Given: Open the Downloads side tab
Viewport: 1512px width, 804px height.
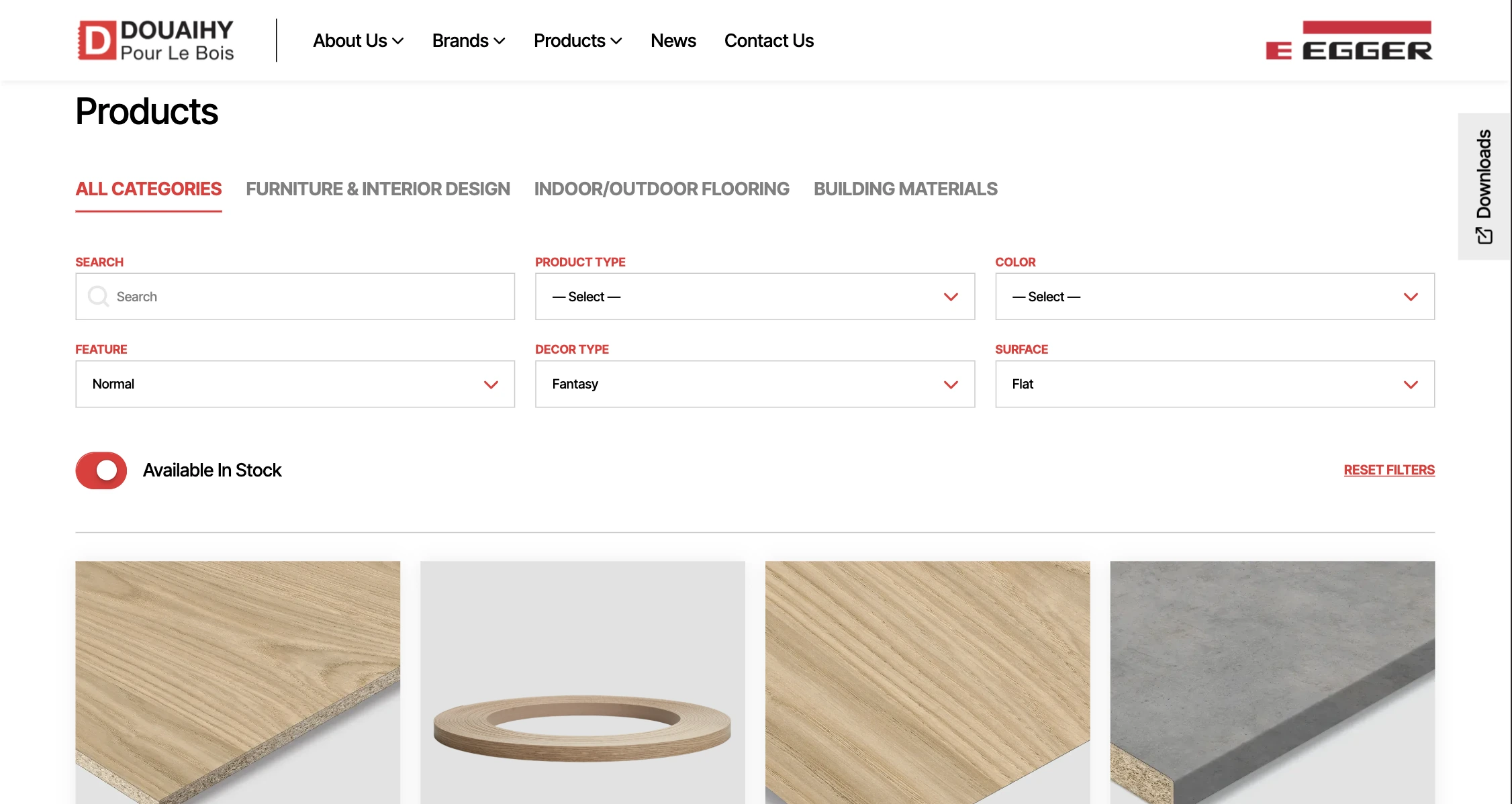Looking at the screenshot, I should pyautogui.click(x=1484, y=187).
